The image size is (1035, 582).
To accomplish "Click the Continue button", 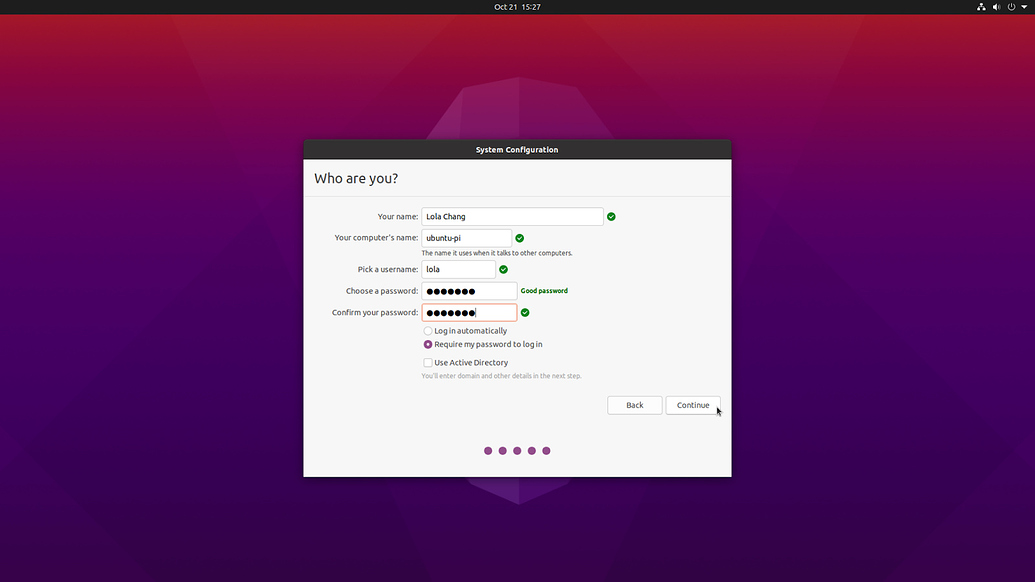I will click(x=693, y=405).
